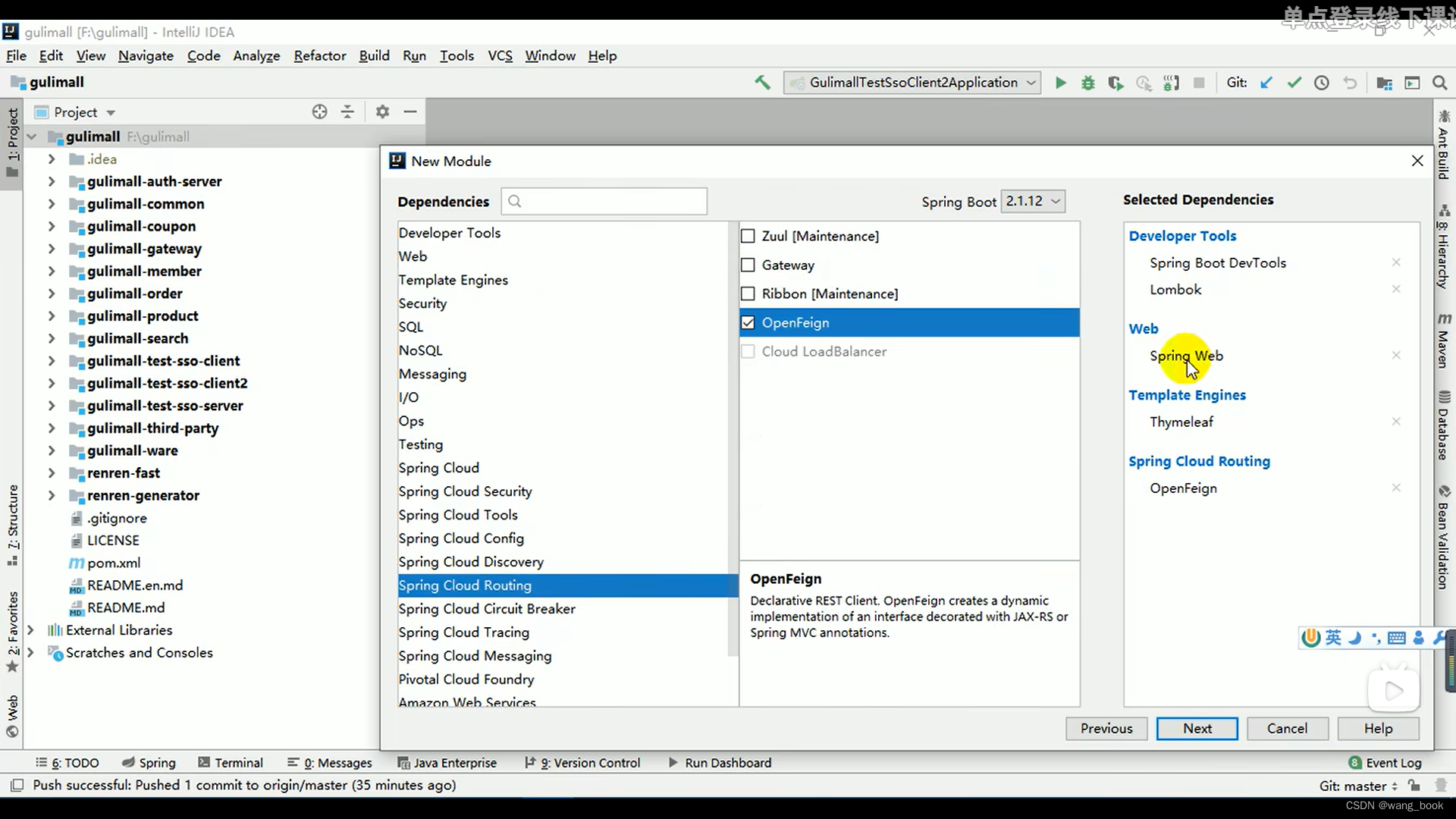The width and height of the screenshot is (1456, 819).
Task: Open Maven tool window on right sidebar
Action: click(x=1444, y=340)
